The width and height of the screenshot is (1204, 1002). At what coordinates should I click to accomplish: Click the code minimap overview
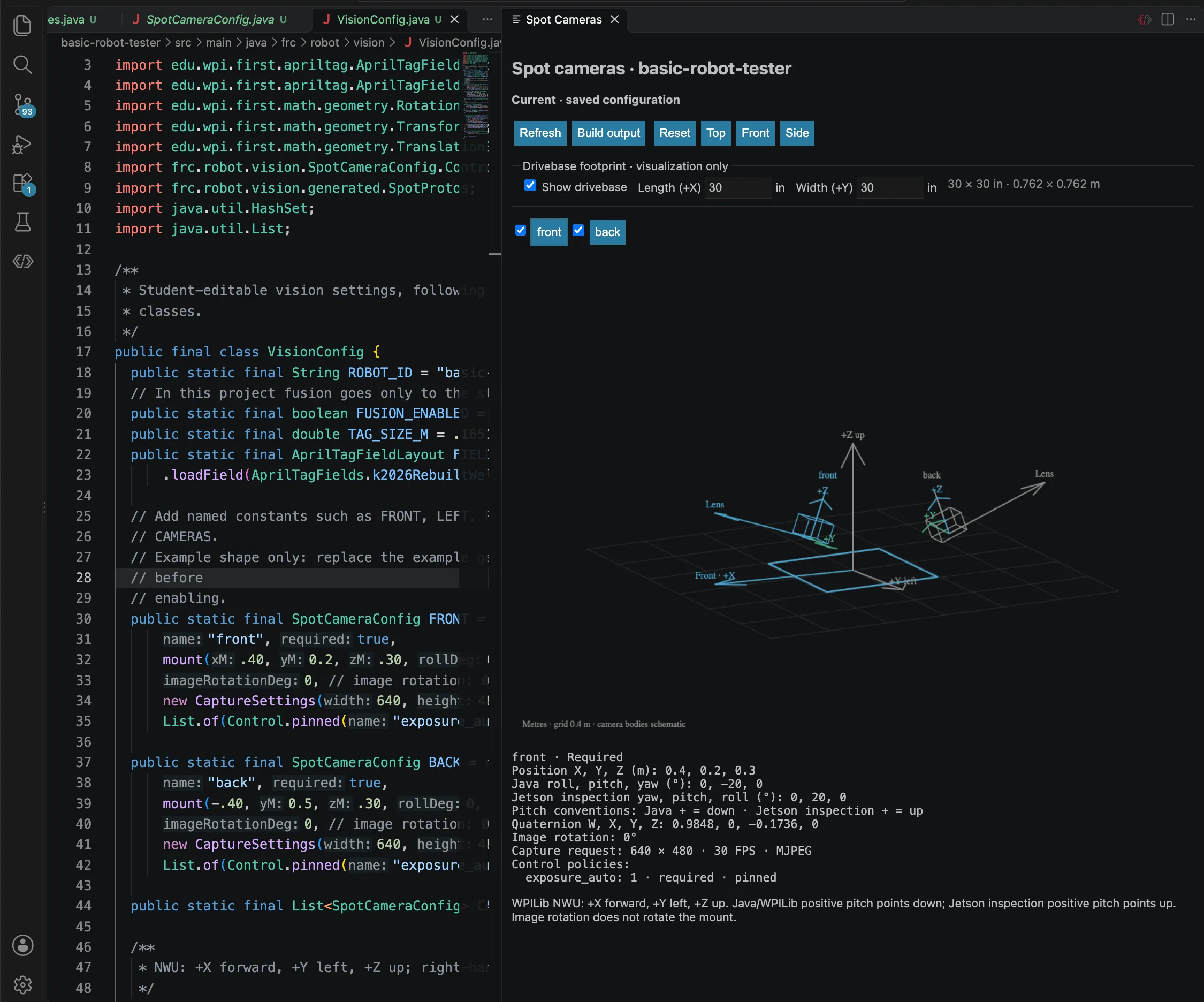(475, 95)
